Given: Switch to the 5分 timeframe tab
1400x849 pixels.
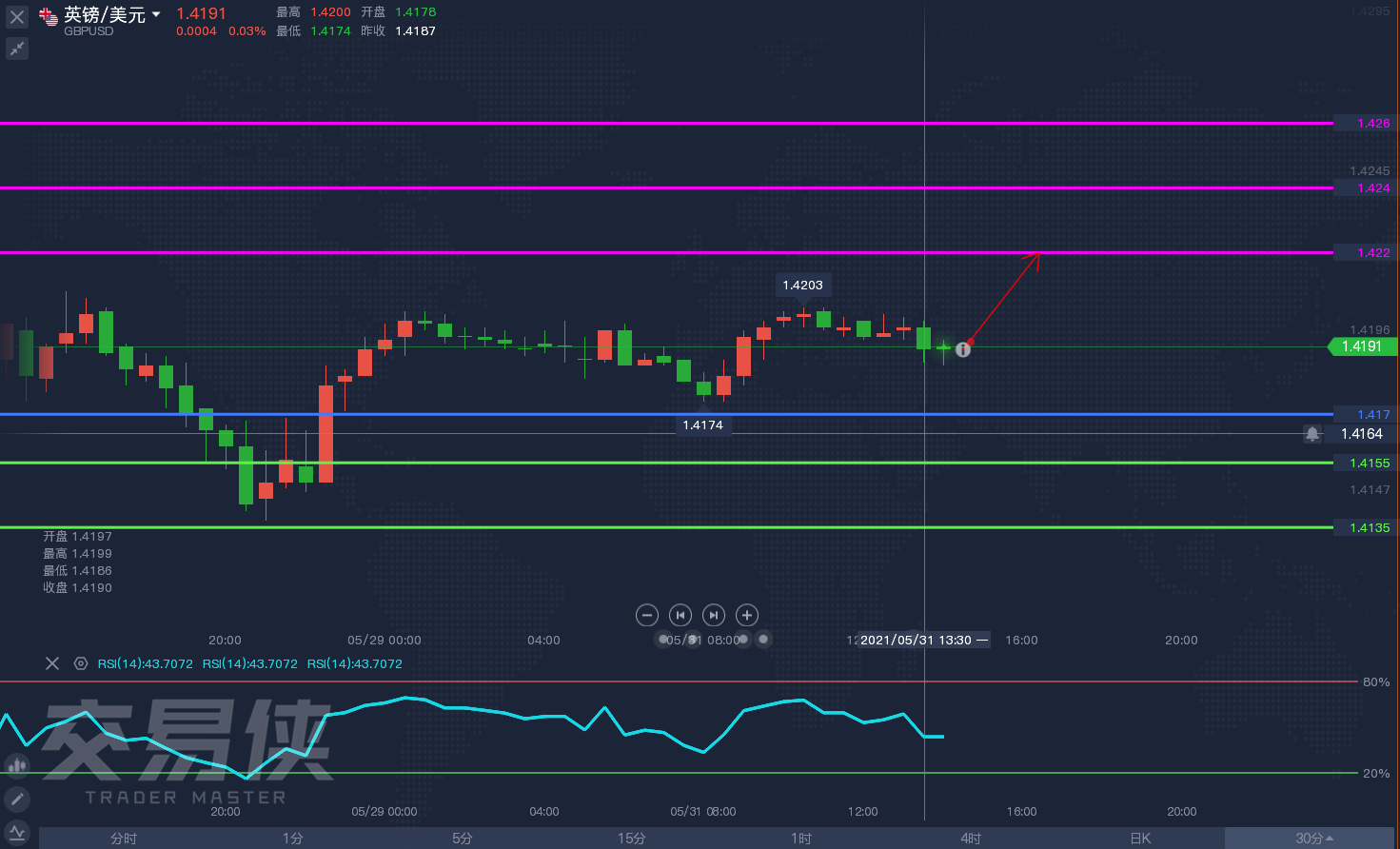Looking at the screenshot, I should pos(463,839).
